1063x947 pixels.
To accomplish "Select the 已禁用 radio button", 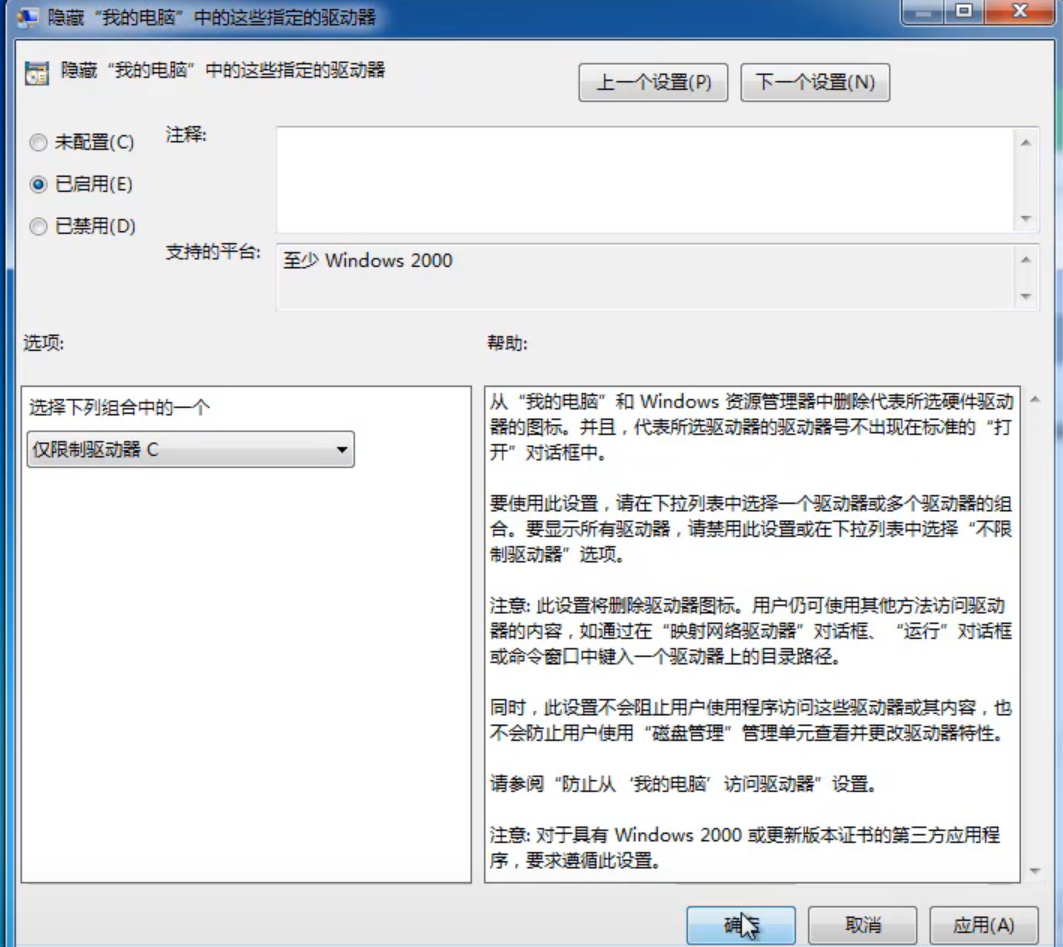I will 39,227.
